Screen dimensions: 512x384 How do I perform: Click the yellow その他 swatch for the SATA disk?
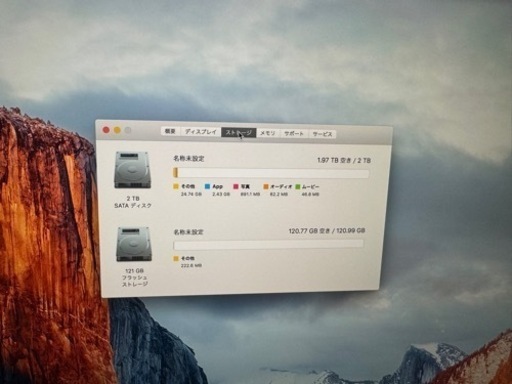176,186
